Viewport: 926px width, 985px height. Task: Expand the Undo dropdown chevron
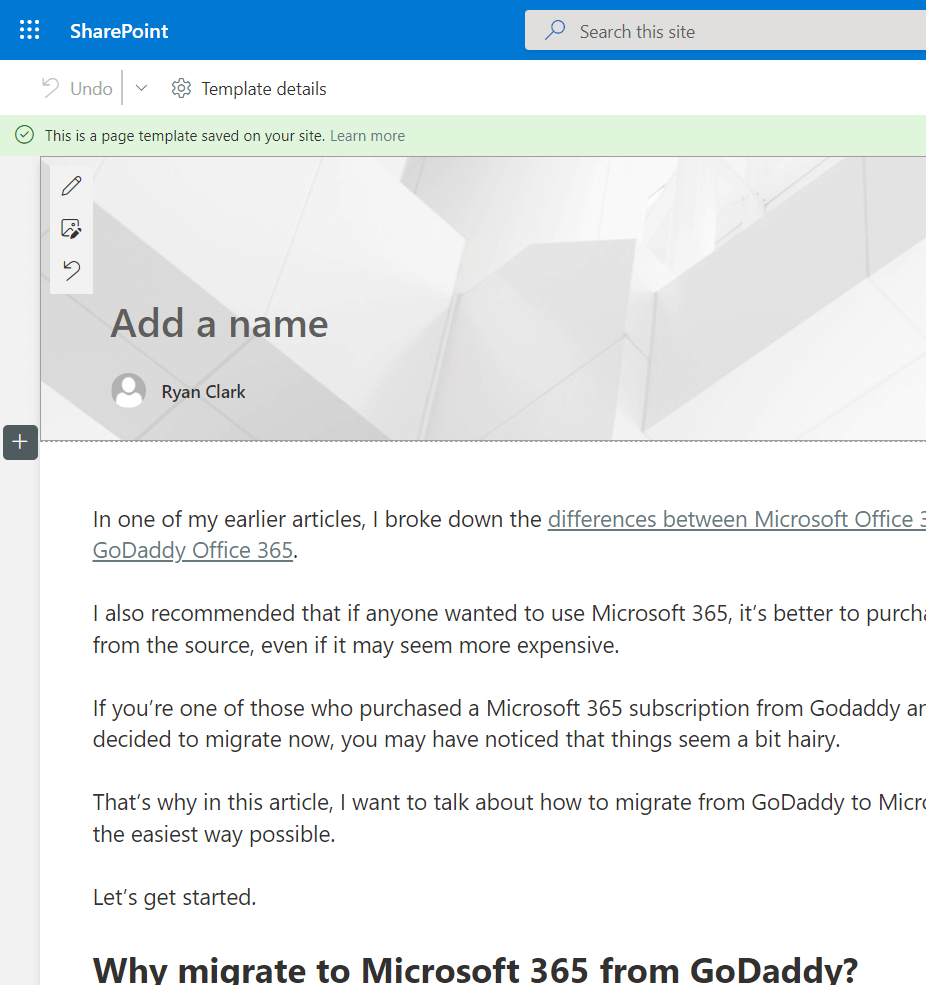pyautogui.click(x=141, y=89)
